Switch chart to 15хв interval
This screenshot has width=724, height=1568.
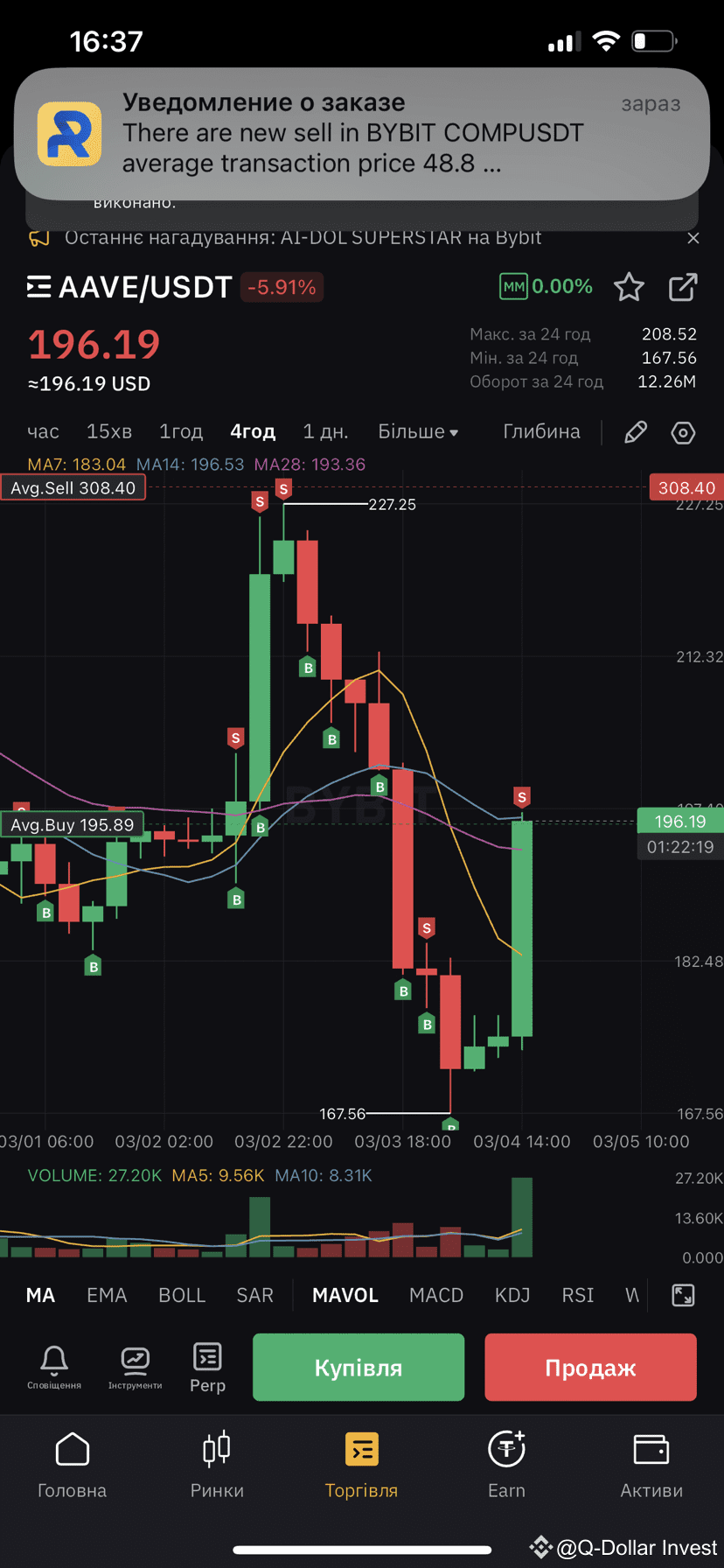pos(109,431)
